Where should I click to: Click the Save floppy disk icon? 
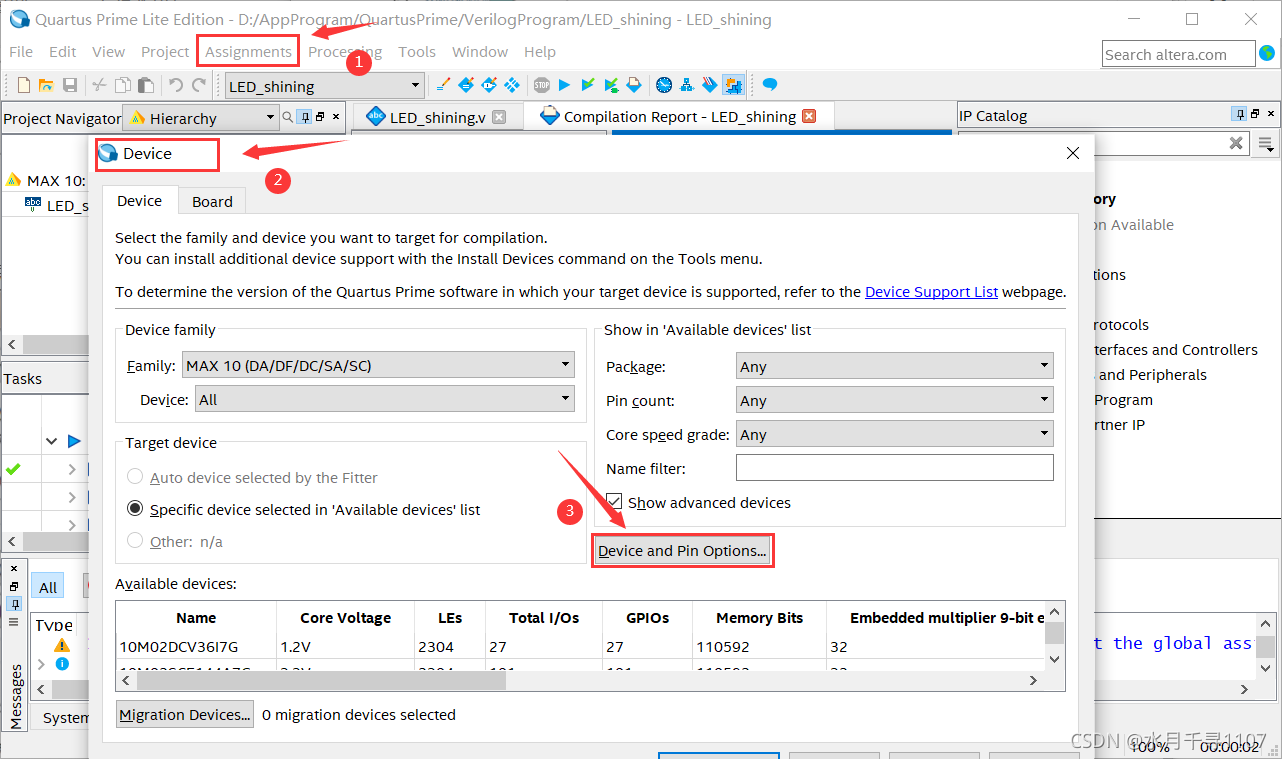[70, 86]
